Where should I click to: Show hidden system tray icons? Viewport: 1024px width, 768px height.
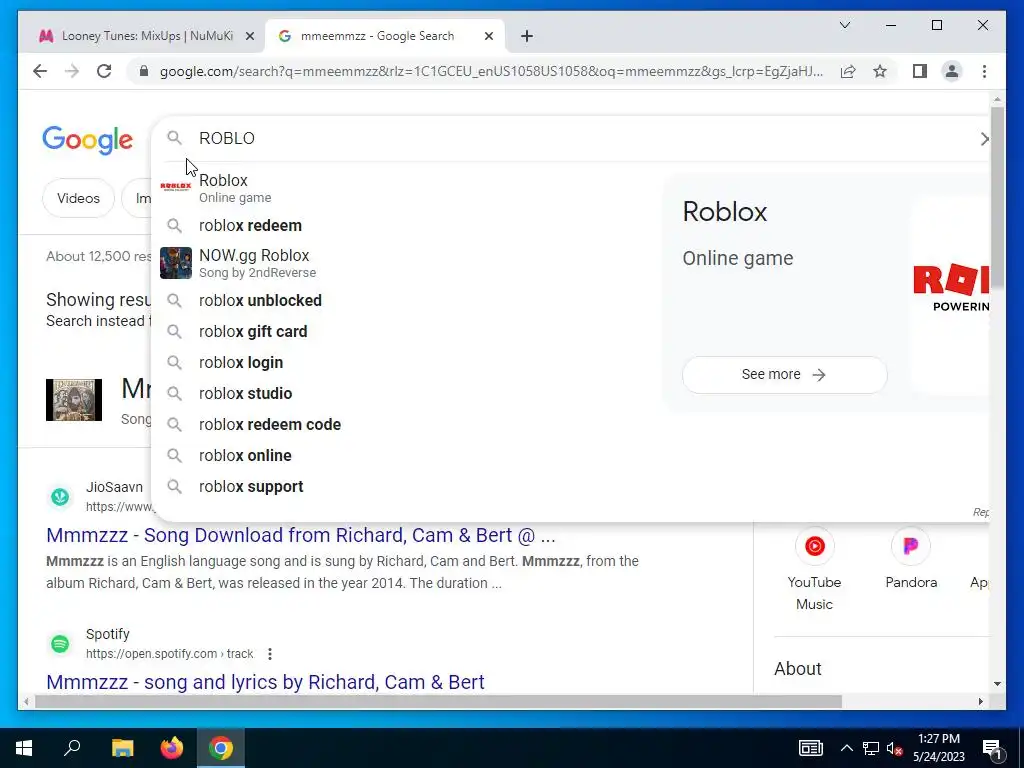pos(846,748)
